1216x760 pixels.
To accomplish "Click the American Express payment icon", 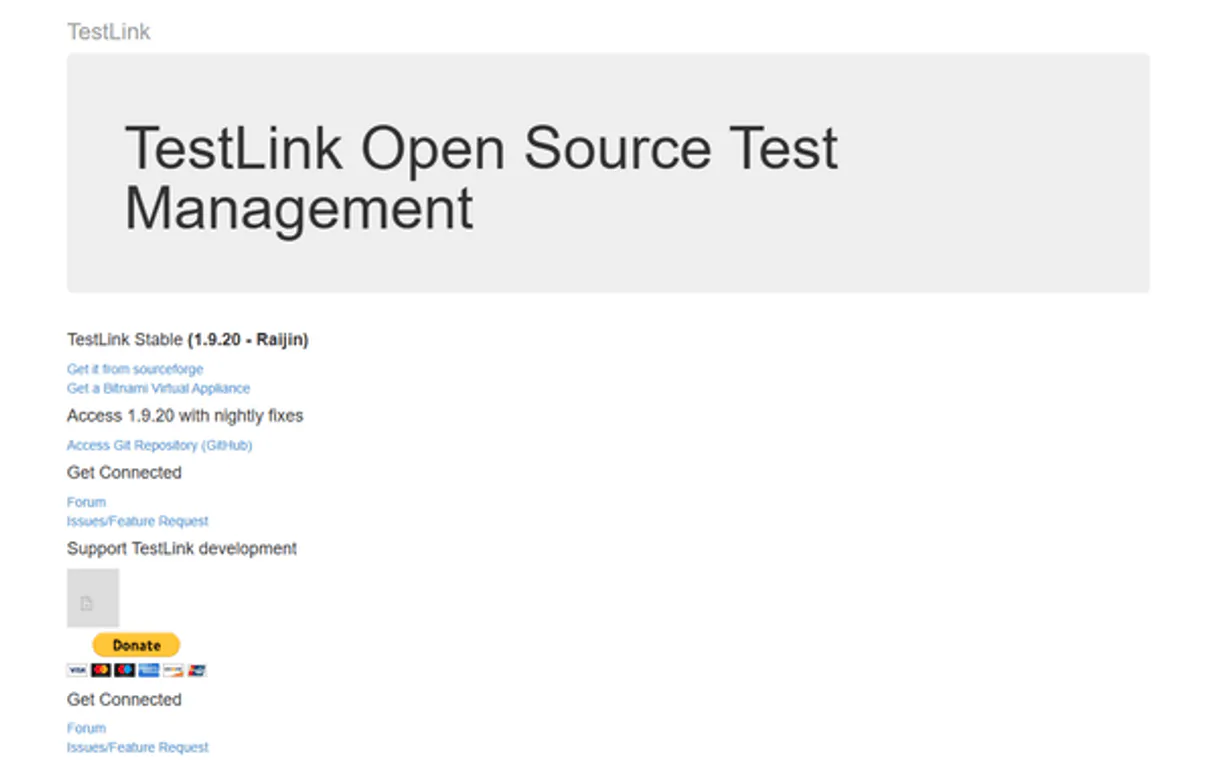I will coord(148,670).
